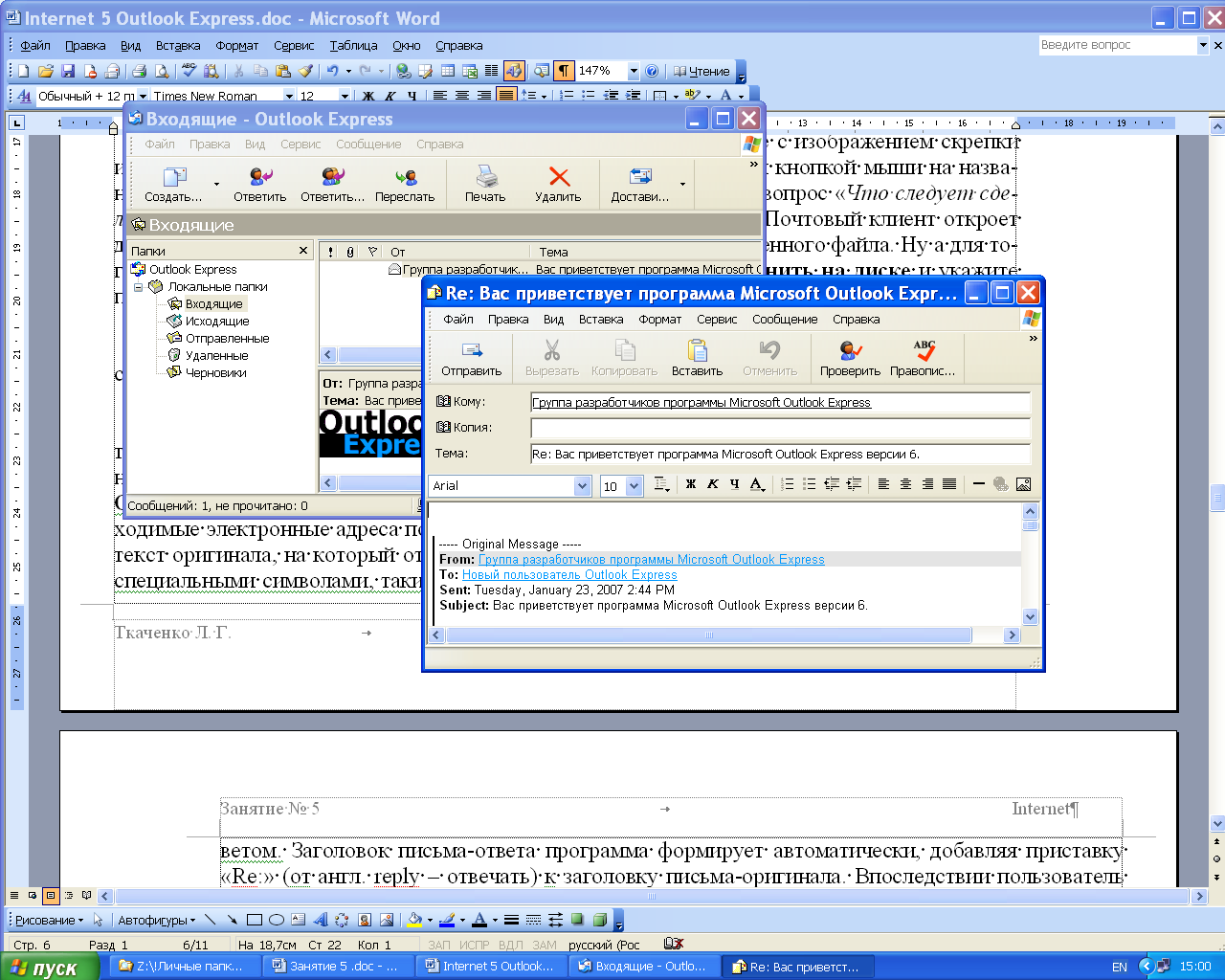
Task: Click Send/Receive (Достави...) in Outlook Express
Action: click(x=640, y=184)
